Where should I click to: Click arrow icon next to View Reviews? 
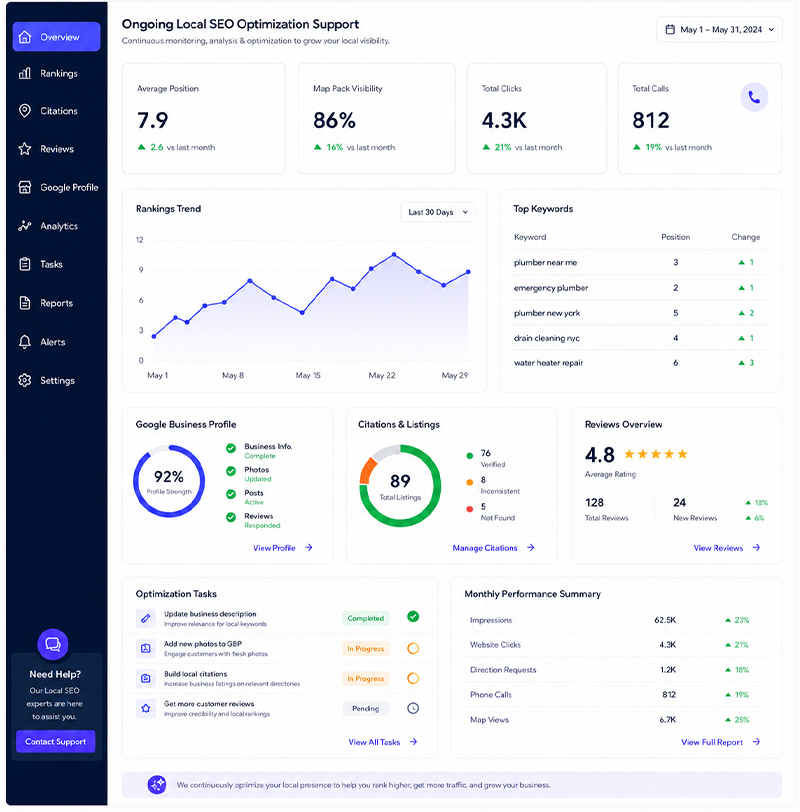click(757, 547)
